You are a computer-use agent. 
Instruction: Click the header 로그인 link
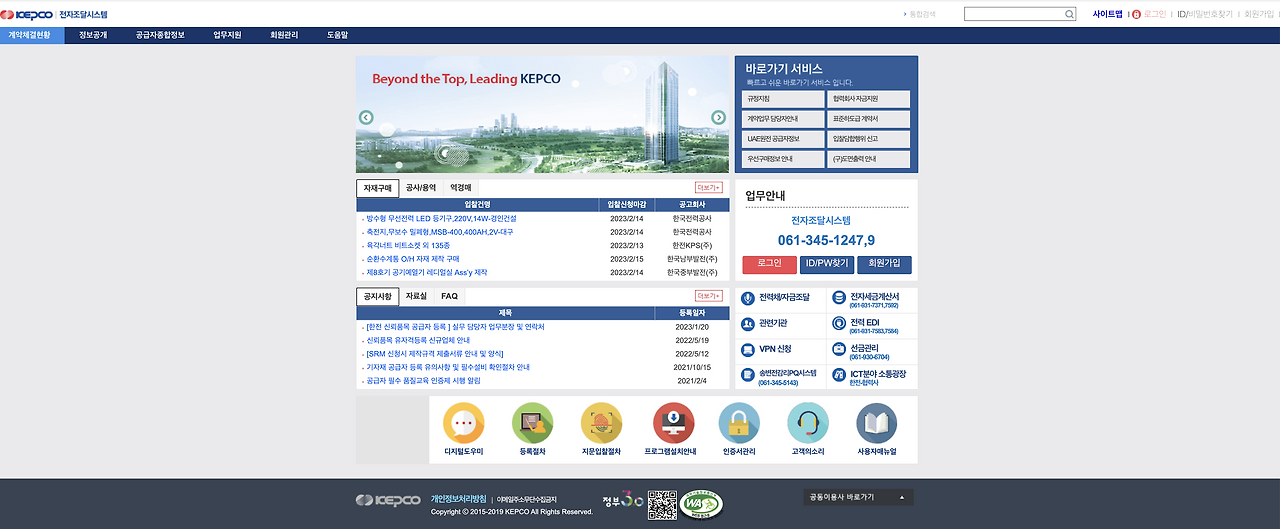pos(1154,14)
